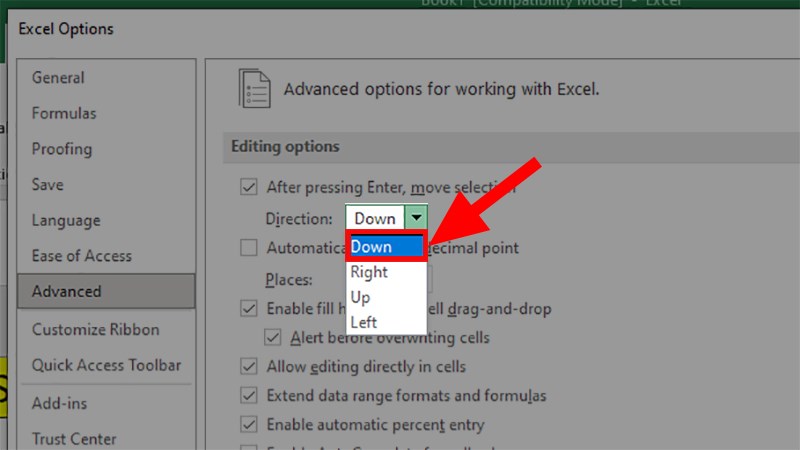Viewport: 800px width, 450px height.
Task: Open the Trust Center category
Action: (x=74, y=439)
